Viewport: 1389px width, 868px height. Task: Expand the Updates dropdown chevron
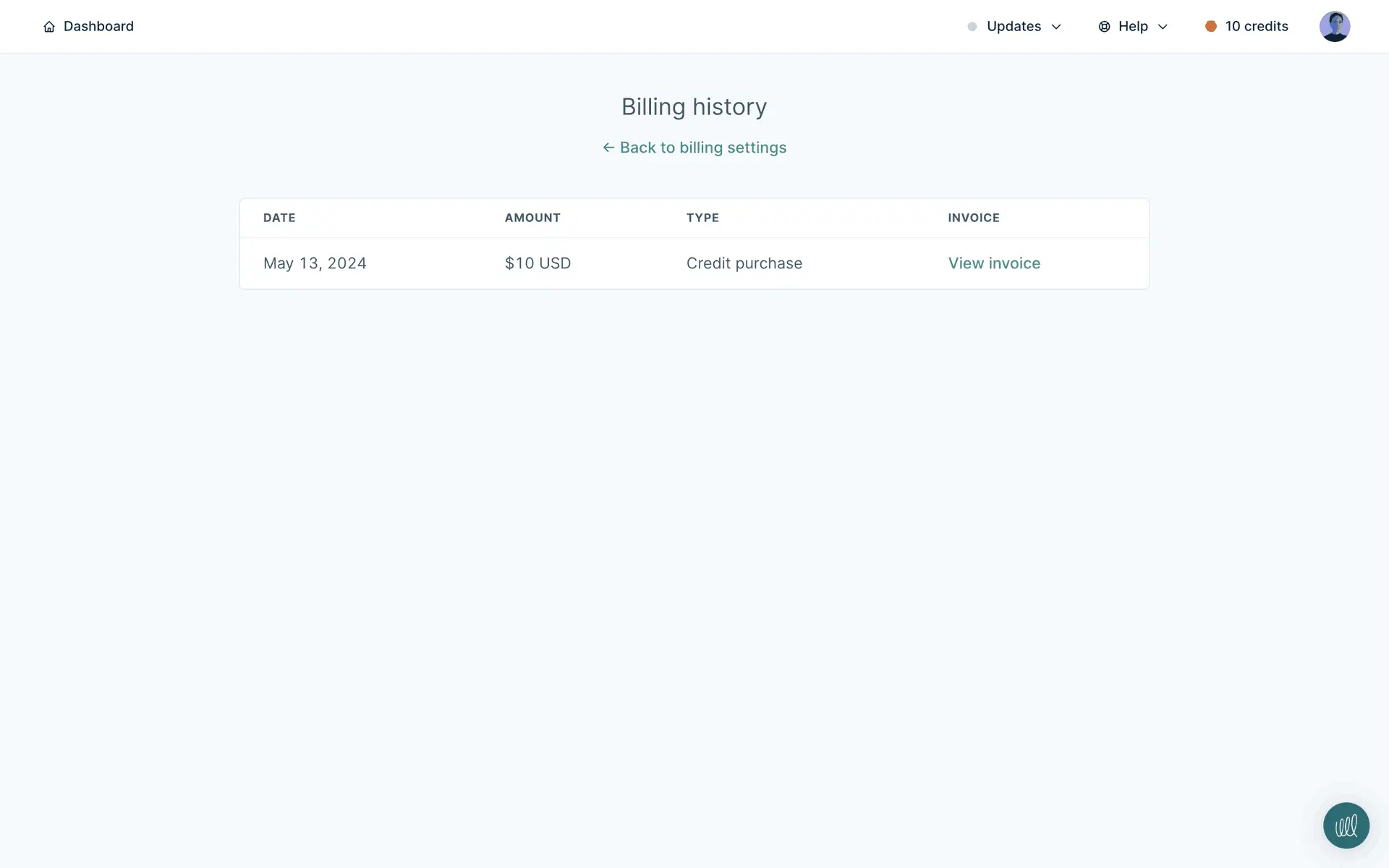click(1056, 27)
